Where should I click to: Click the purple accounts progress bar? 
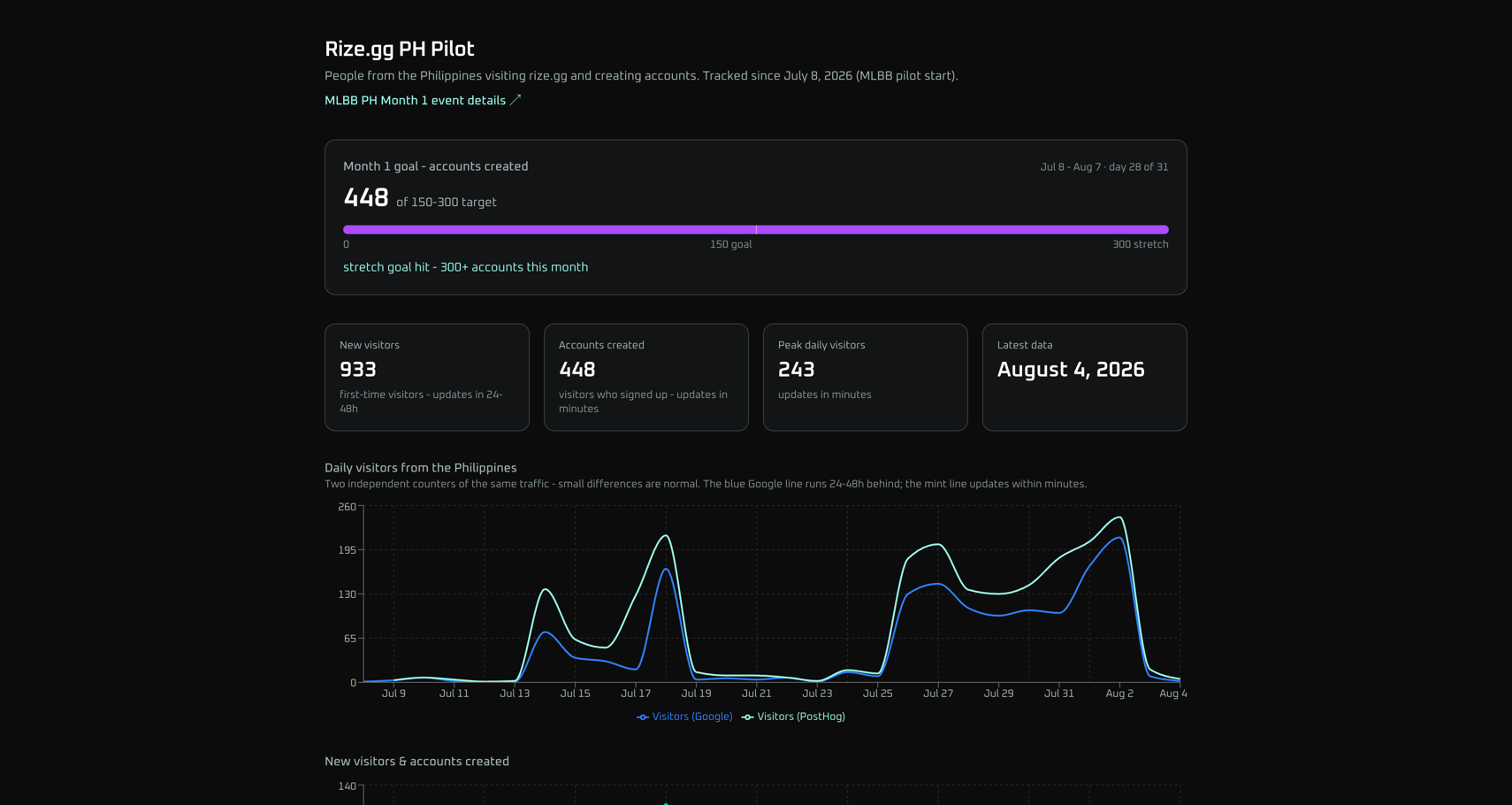(x=756, y=230)
